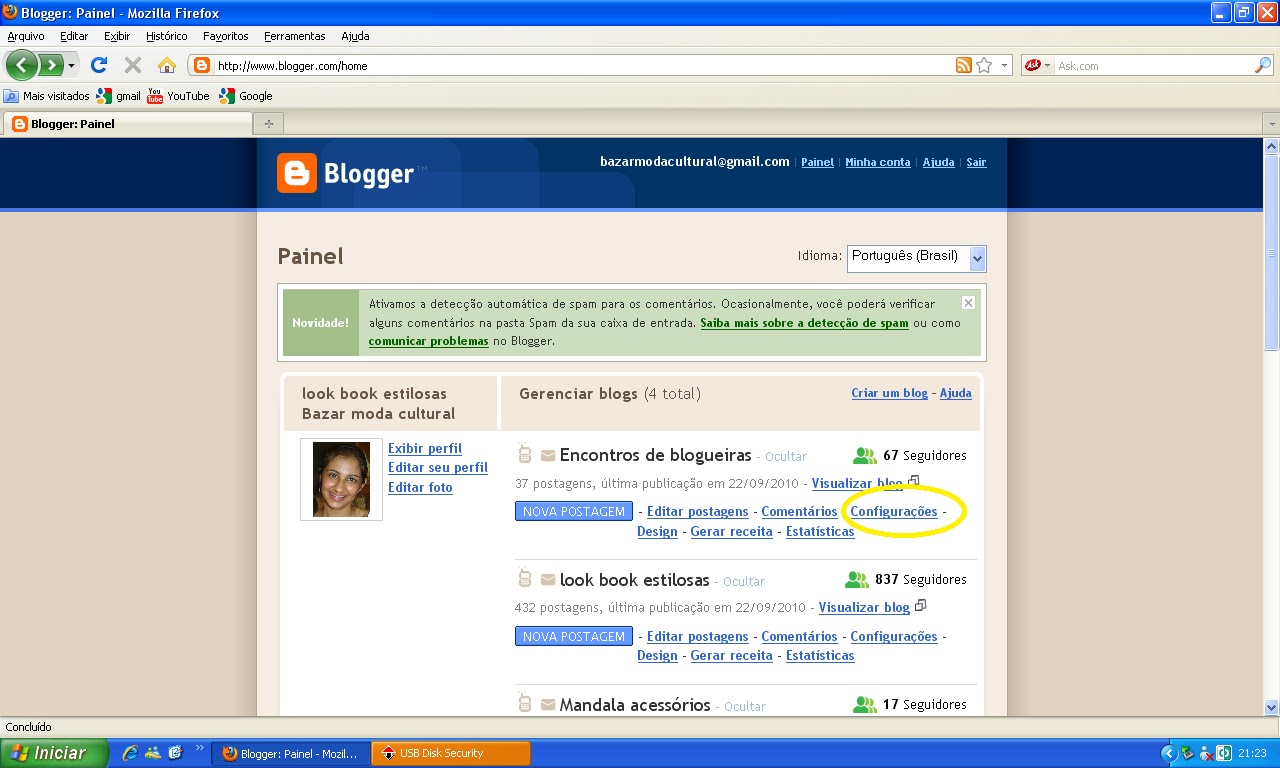Image resolution: width=1280 pixels, height=768 pixels.
Task: Open Design for look book estilosas
Action: [657, 656]
